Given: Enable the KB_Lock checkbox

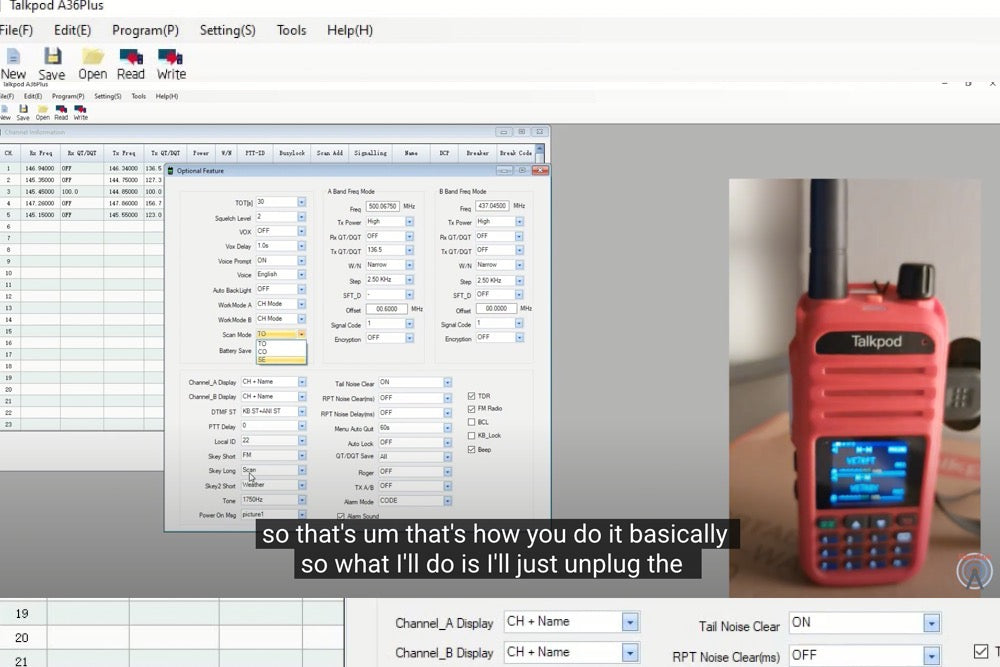Looking at the screenshot, I should click(472, 436).
